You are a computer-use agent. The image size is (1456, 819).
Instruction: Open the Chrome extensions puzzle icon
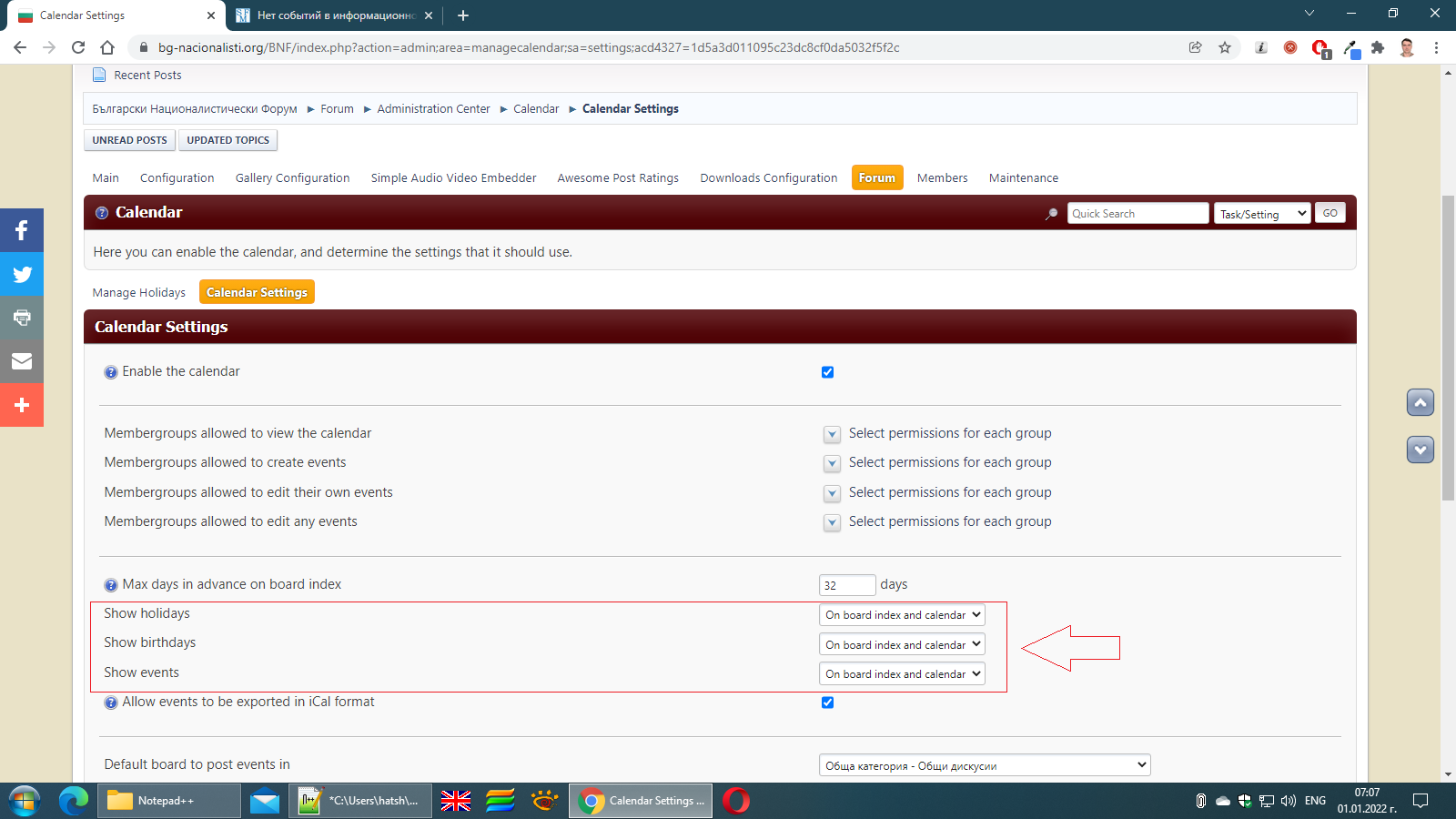[x=1378, y=47]
